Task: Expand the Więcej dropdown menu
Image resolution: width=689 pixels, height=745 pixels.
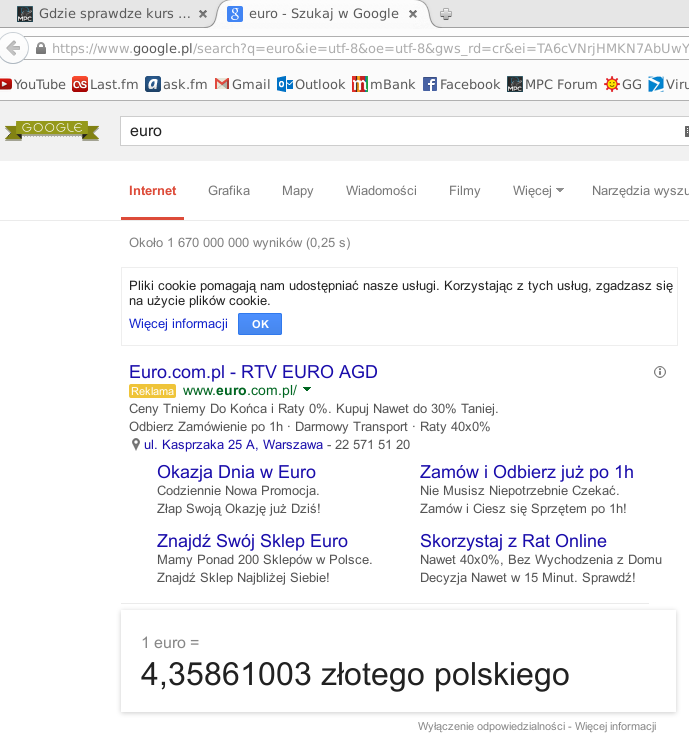Action: click(x=538, y=191)
